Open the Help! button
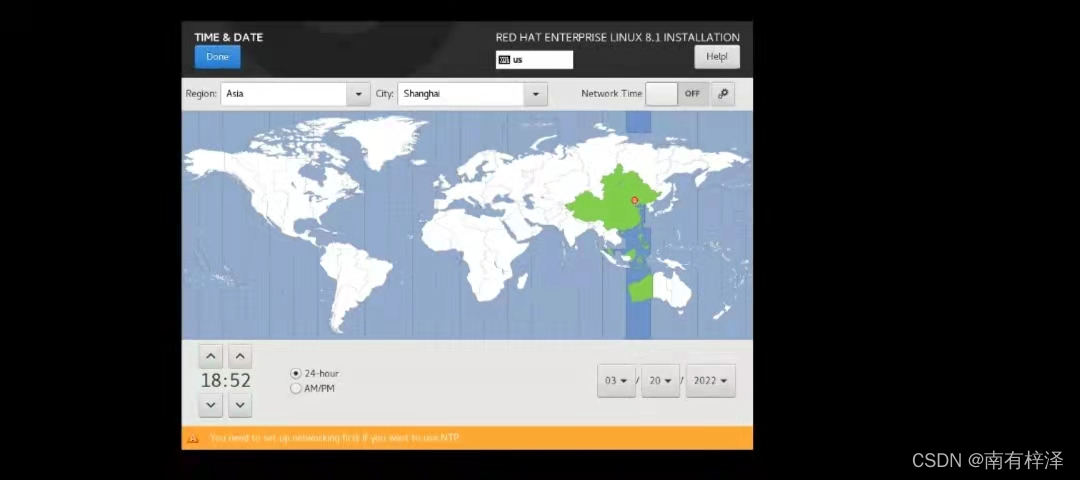The image size is (1080, 480). [717, 57]
